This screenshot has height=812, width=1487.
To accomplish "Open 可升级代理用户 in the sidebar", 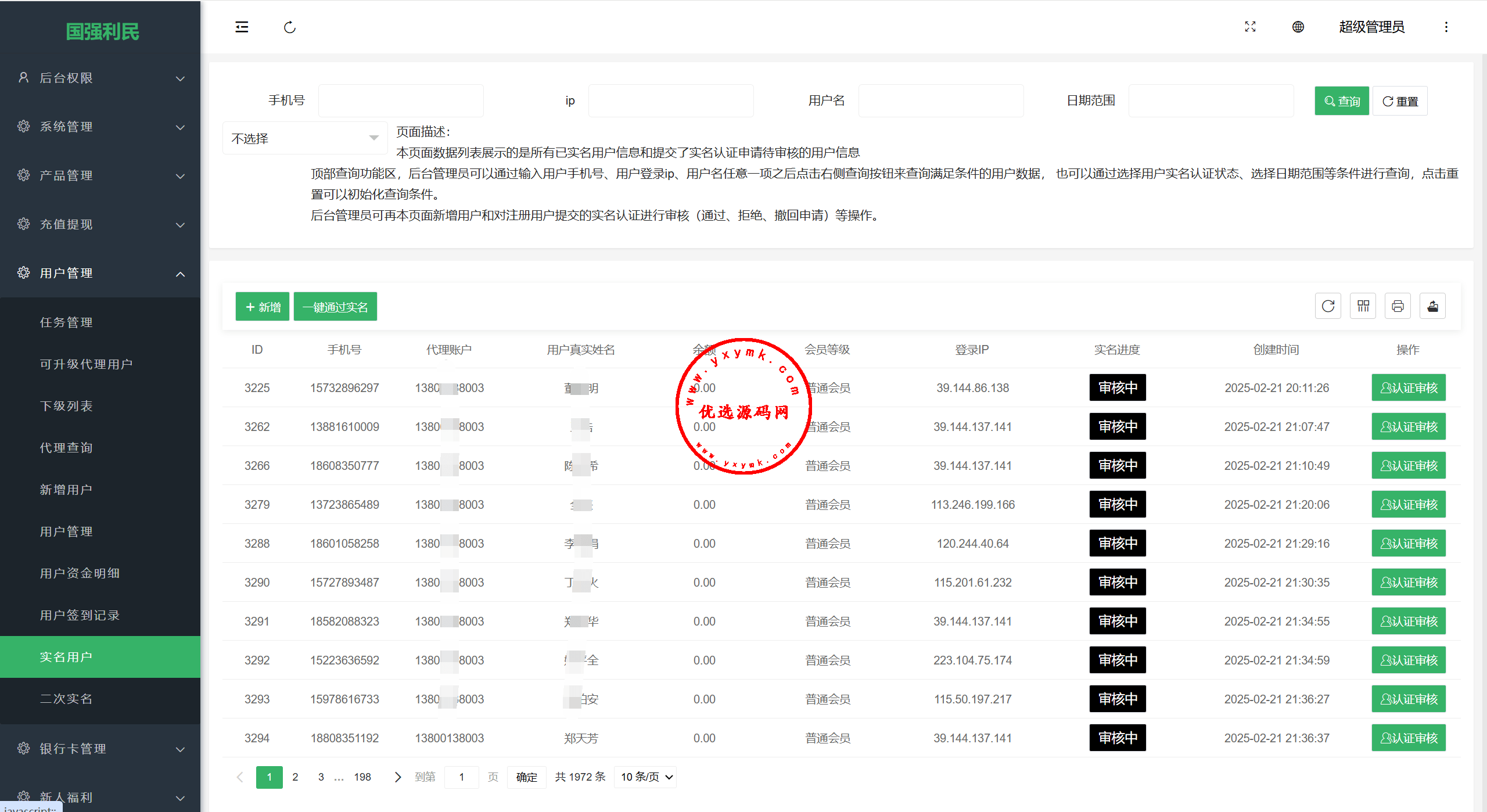I will coord(100,364).
